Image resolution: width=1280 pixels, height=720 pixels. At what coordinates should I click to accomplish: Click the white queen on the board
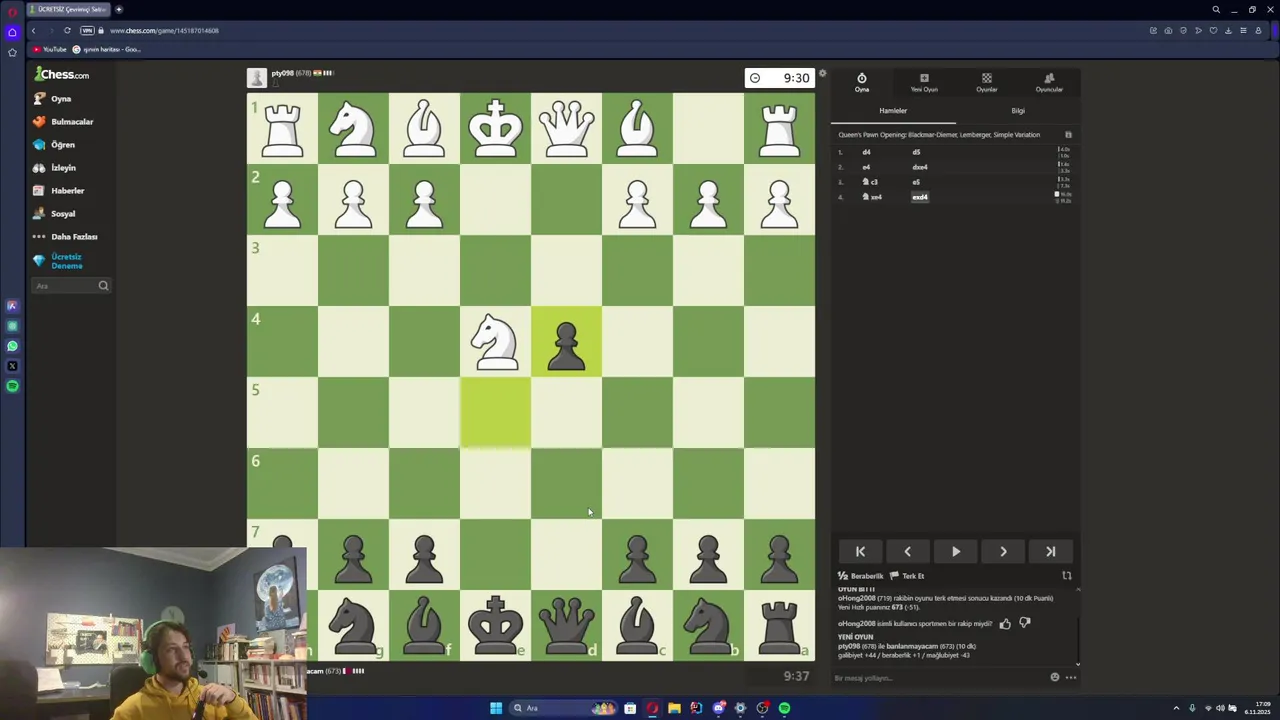coord(566,129)
